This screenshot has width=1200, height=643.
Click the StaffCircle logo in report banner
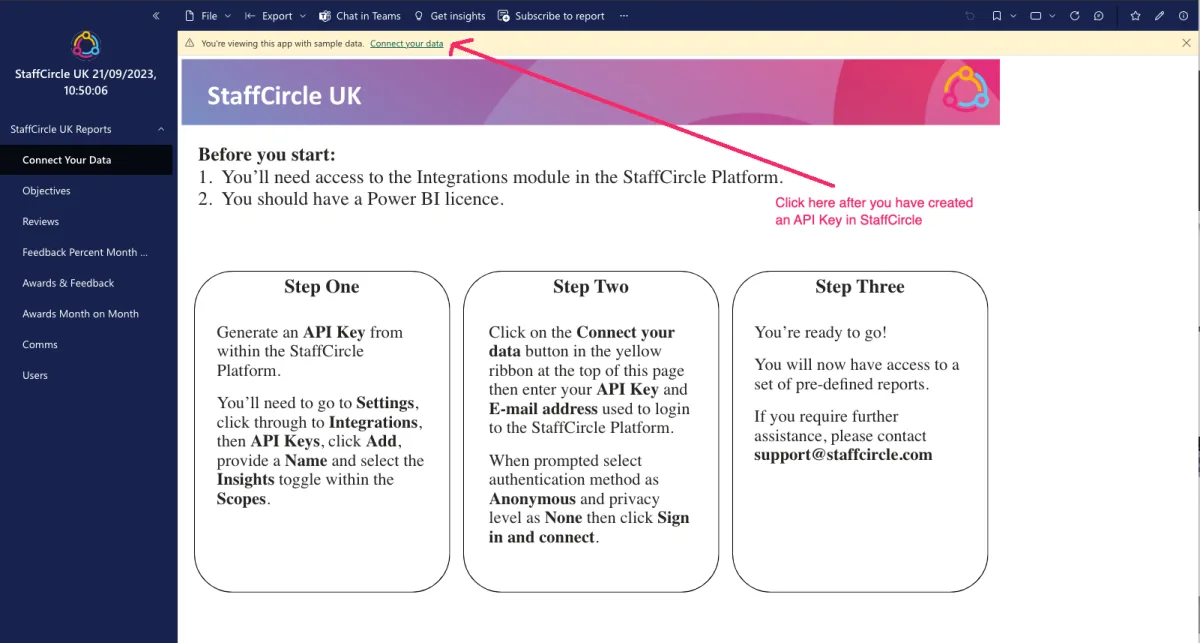point(965,89)
